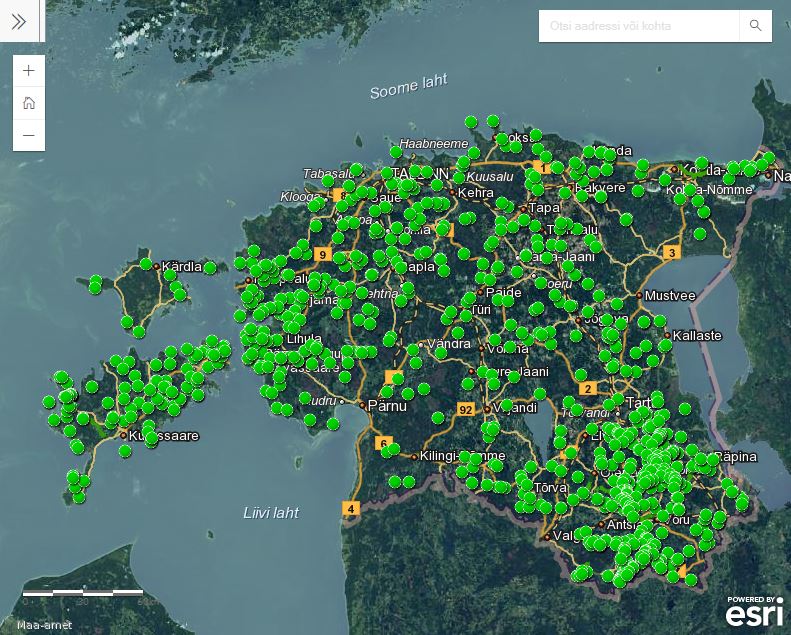Zoom out of the map

tap(28, 134)
